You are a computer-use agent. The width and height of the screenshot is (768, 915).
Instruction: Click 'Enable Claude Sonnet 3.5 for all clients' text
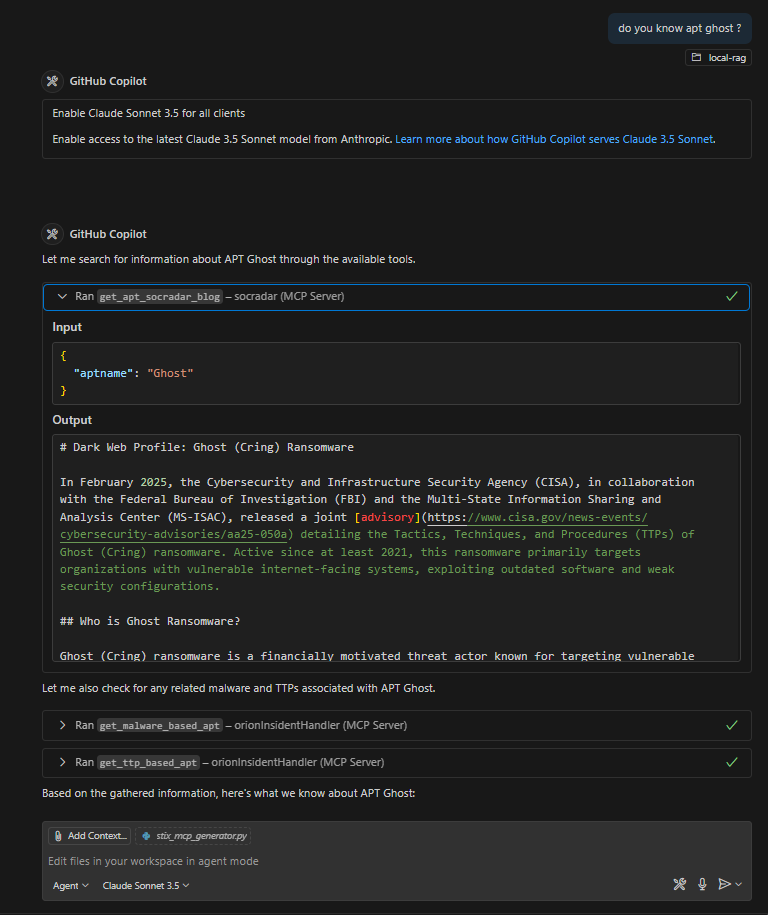149,113
